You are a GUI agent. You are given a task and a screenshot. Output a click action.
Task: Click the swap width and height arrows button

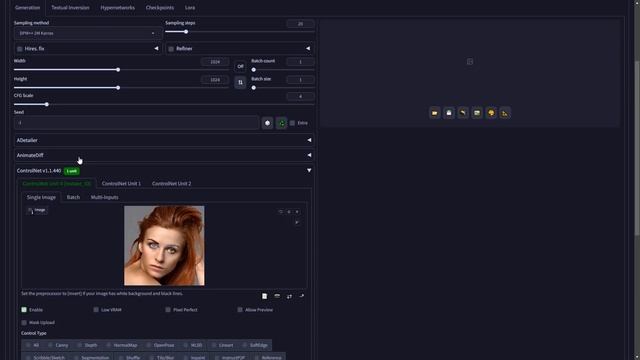point(240,82)
